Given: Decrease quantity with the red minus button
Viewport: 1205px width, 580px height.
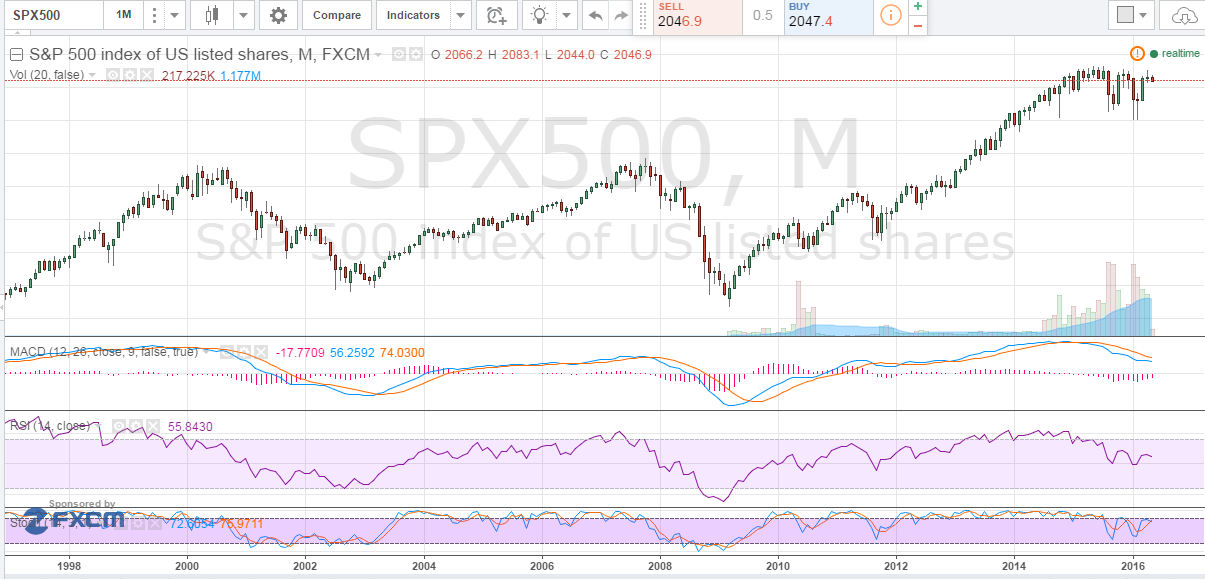Looking at the screenshot, I should point(918,24).
